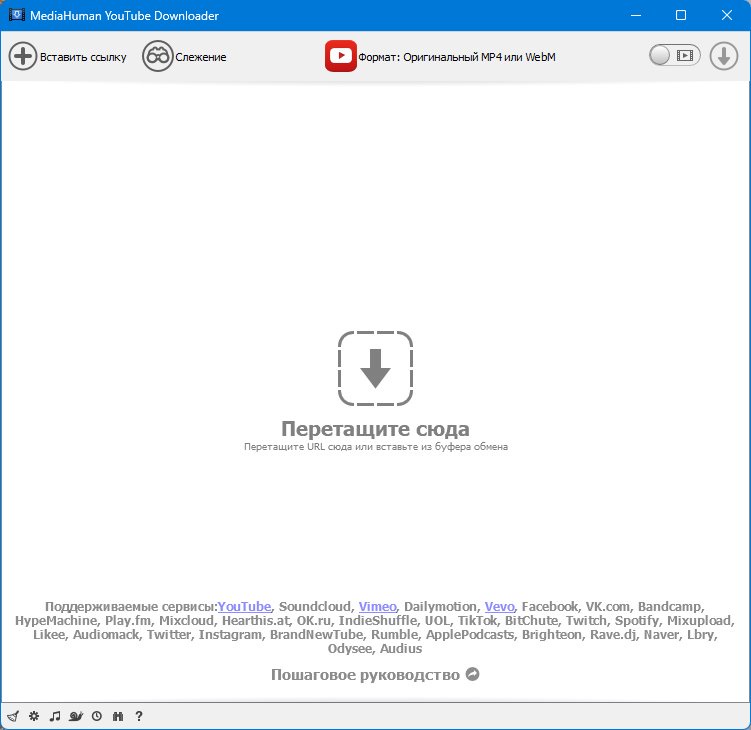Click the Dailymotion service name
The width and height of the screenshot is (751, 730).
tap(440, 606)
